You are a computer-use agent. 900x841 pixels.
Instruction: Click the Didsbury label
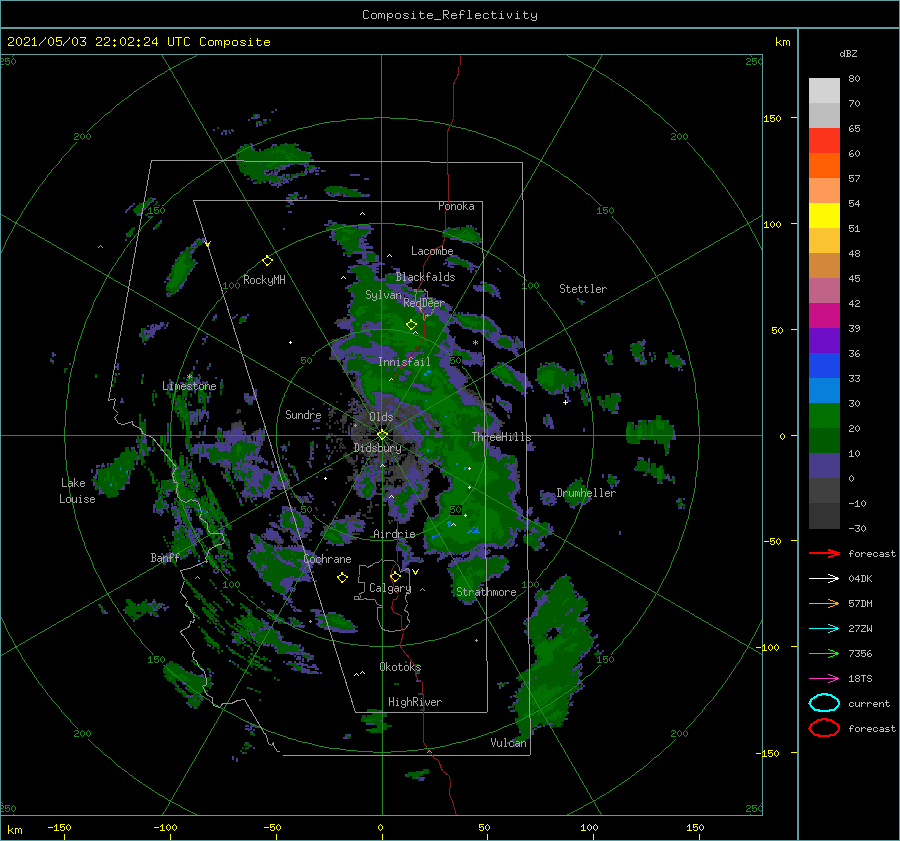pos(377,448)
